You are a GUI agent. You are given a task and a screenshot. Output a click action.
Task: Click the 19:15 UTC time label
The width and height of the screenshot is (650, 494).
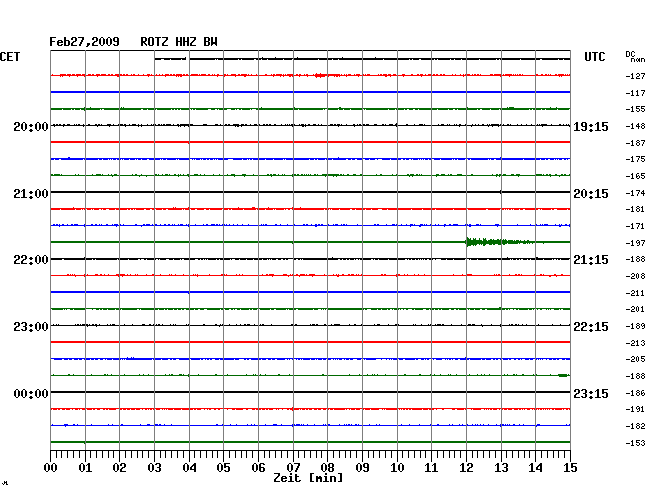pyautogui.click(x=591, y=126)
